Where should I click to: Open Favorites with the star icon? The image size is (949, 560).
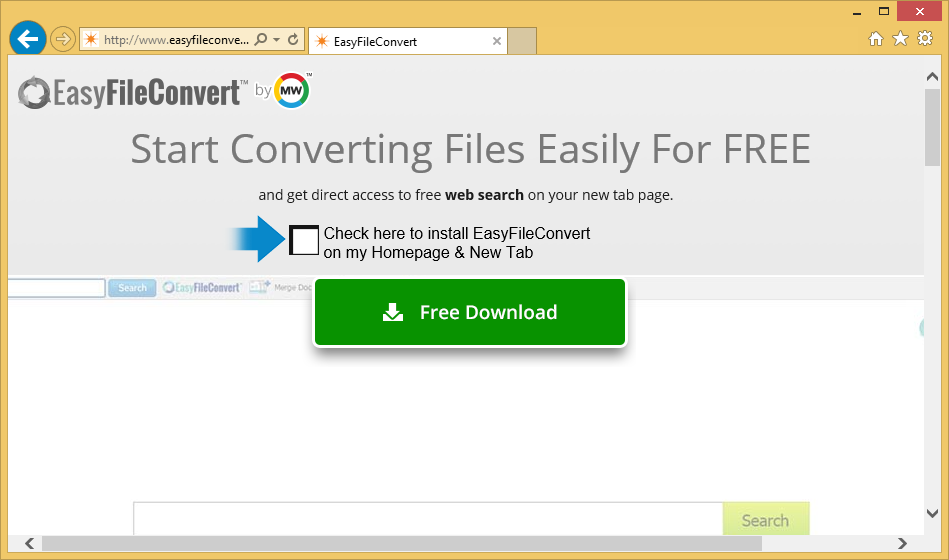pos(901,39)
